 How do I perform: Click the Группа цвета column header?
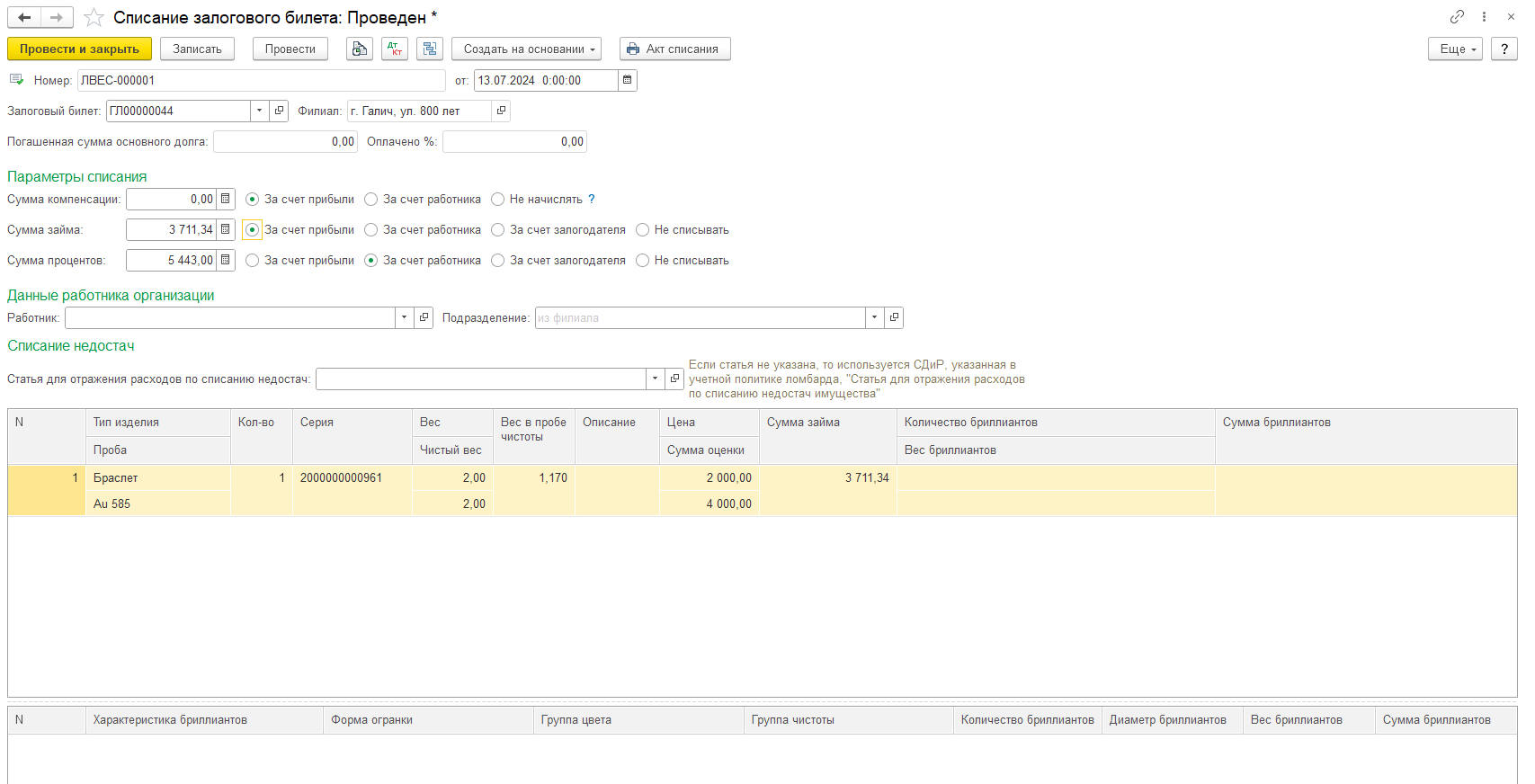click(x=638, y=720)
